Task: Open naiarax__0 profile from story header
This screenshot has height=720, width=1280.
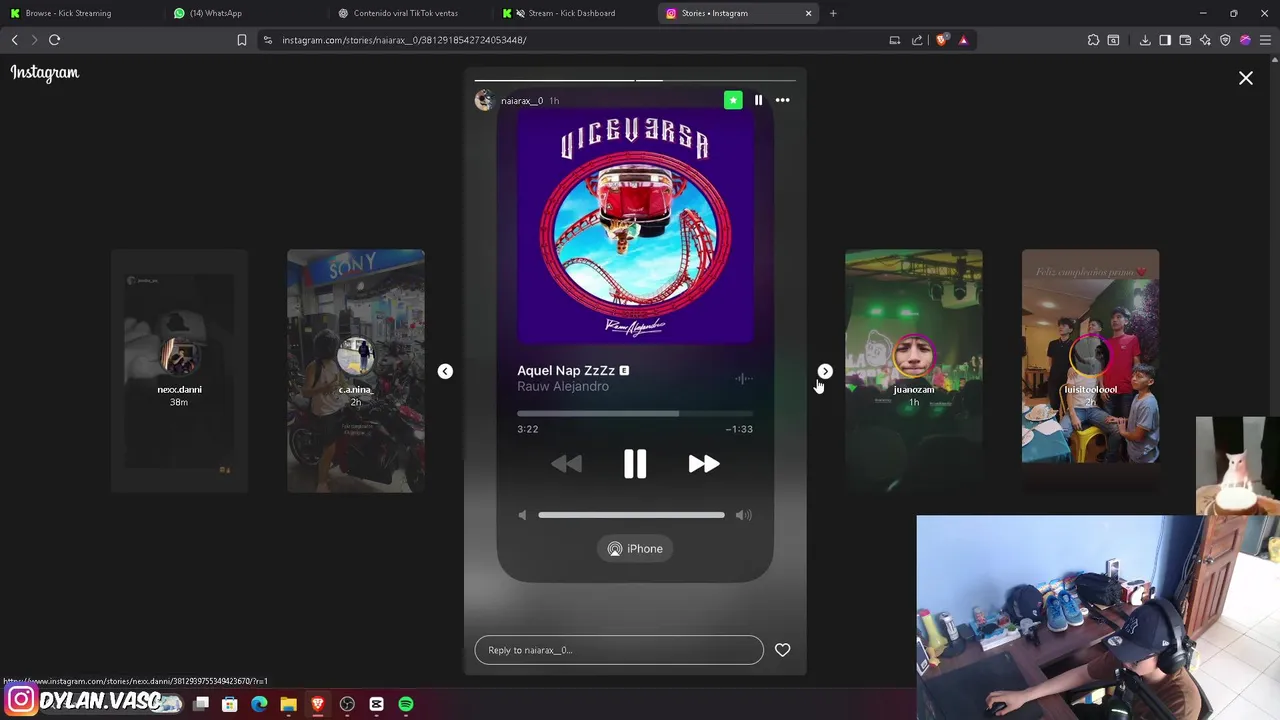Action: tap(522, 101)
